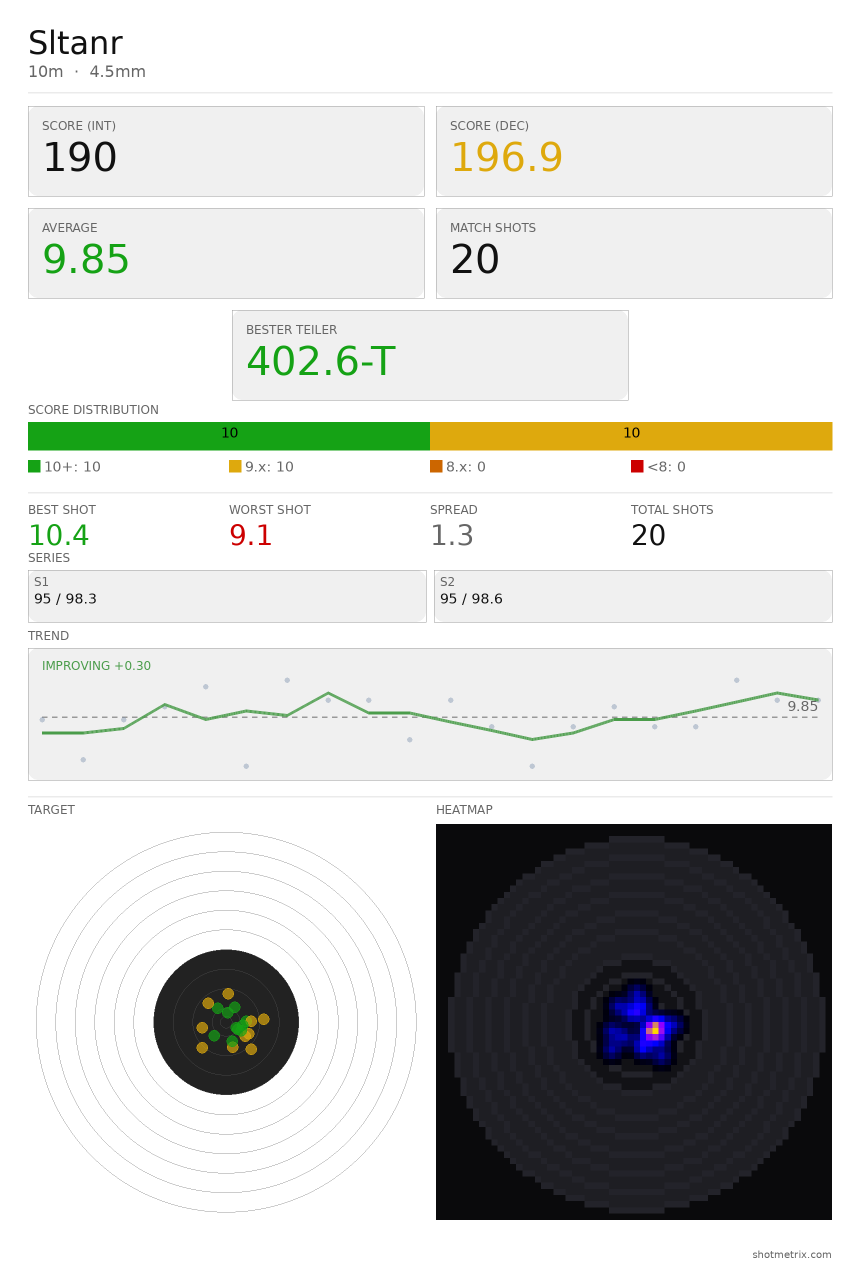Select the yellow segment of distribution bar
The image size is (860, 1270).
[x=631, y=436]
